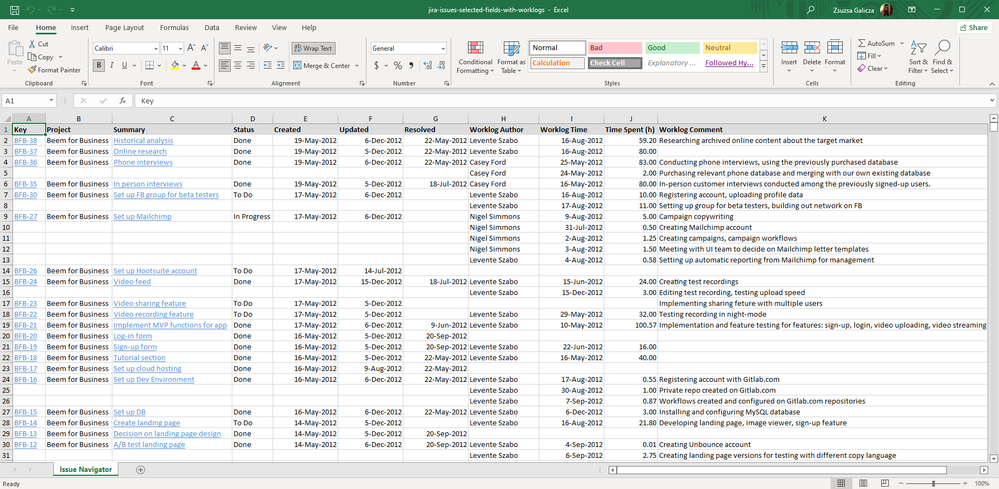Open the BFB-38 issue link
999x489 pixels.
pyautogui.click(x=25, y=141)
